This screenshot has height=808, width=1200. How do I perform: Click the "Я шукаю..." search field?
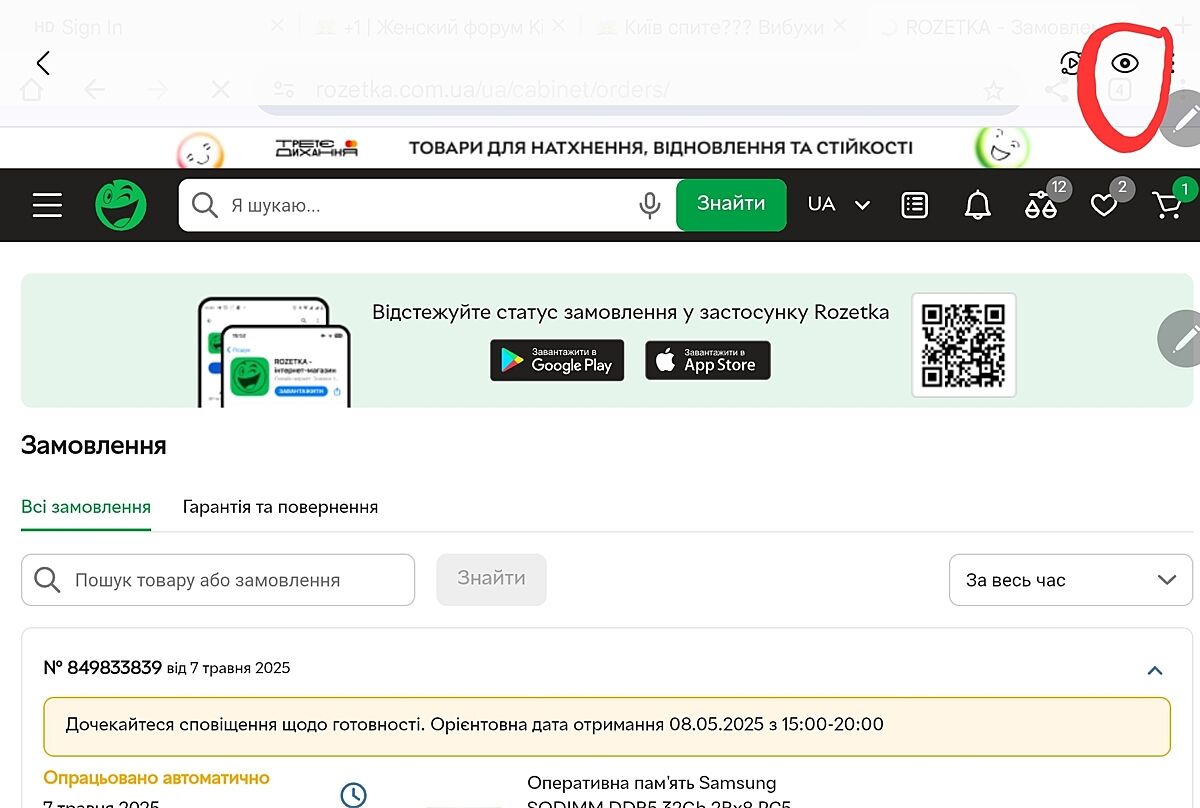point(420,205)
